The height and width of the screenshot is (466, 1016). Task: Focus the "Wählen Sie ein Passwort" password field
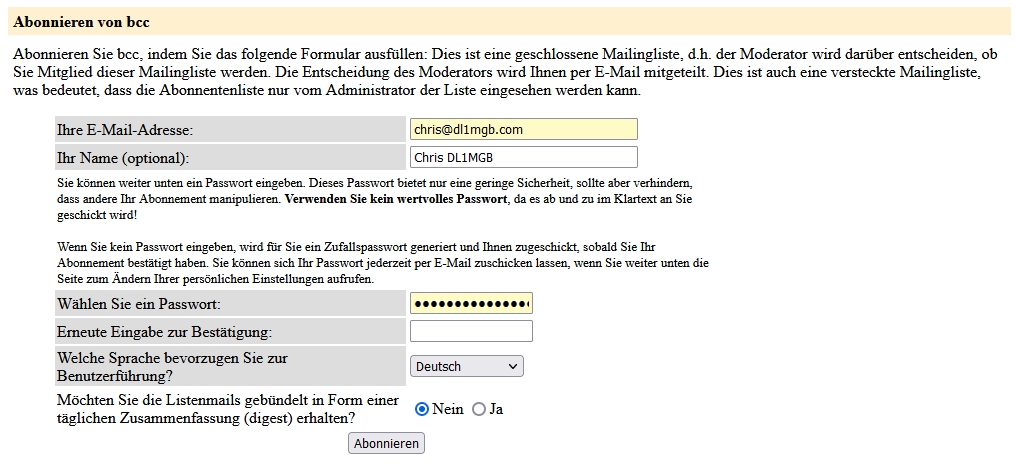click(x=471, y=303)
